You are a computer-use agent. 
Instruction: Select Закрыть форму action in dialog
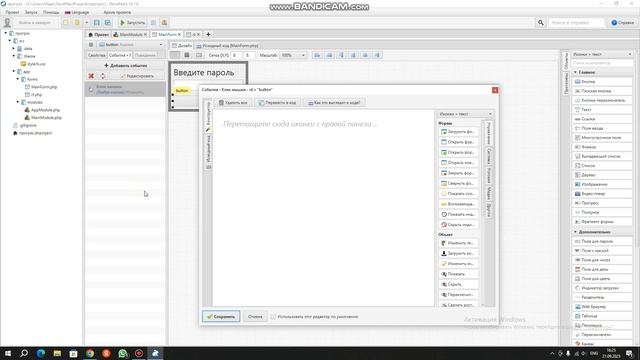point(458,173)
